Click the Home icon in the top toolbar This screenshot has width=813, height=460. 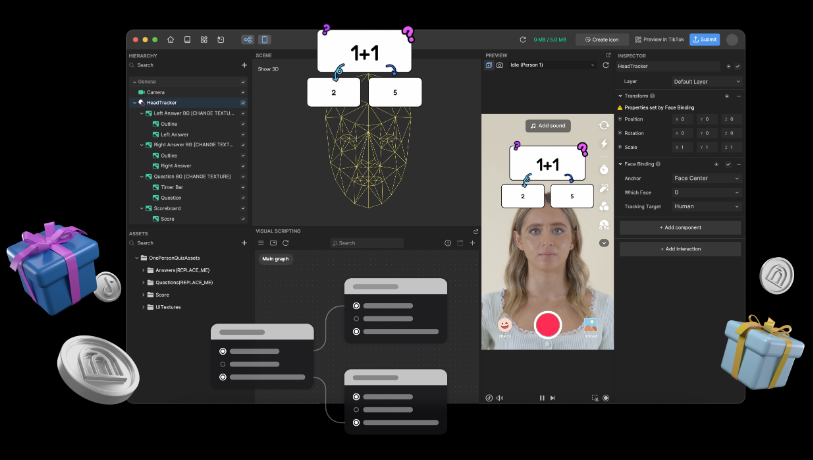pyautogui.click(x=170, y=40)
